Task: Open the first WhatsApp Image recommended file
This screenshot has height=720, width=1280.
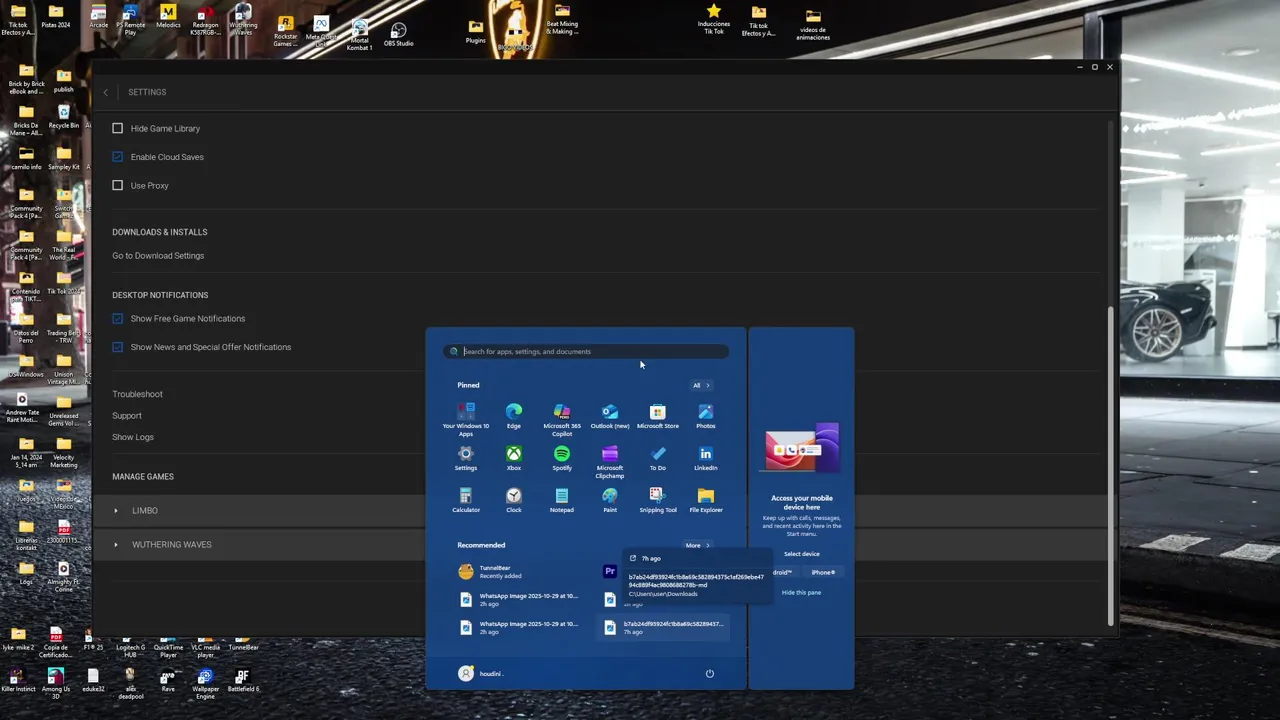Action: pos(520,600)
